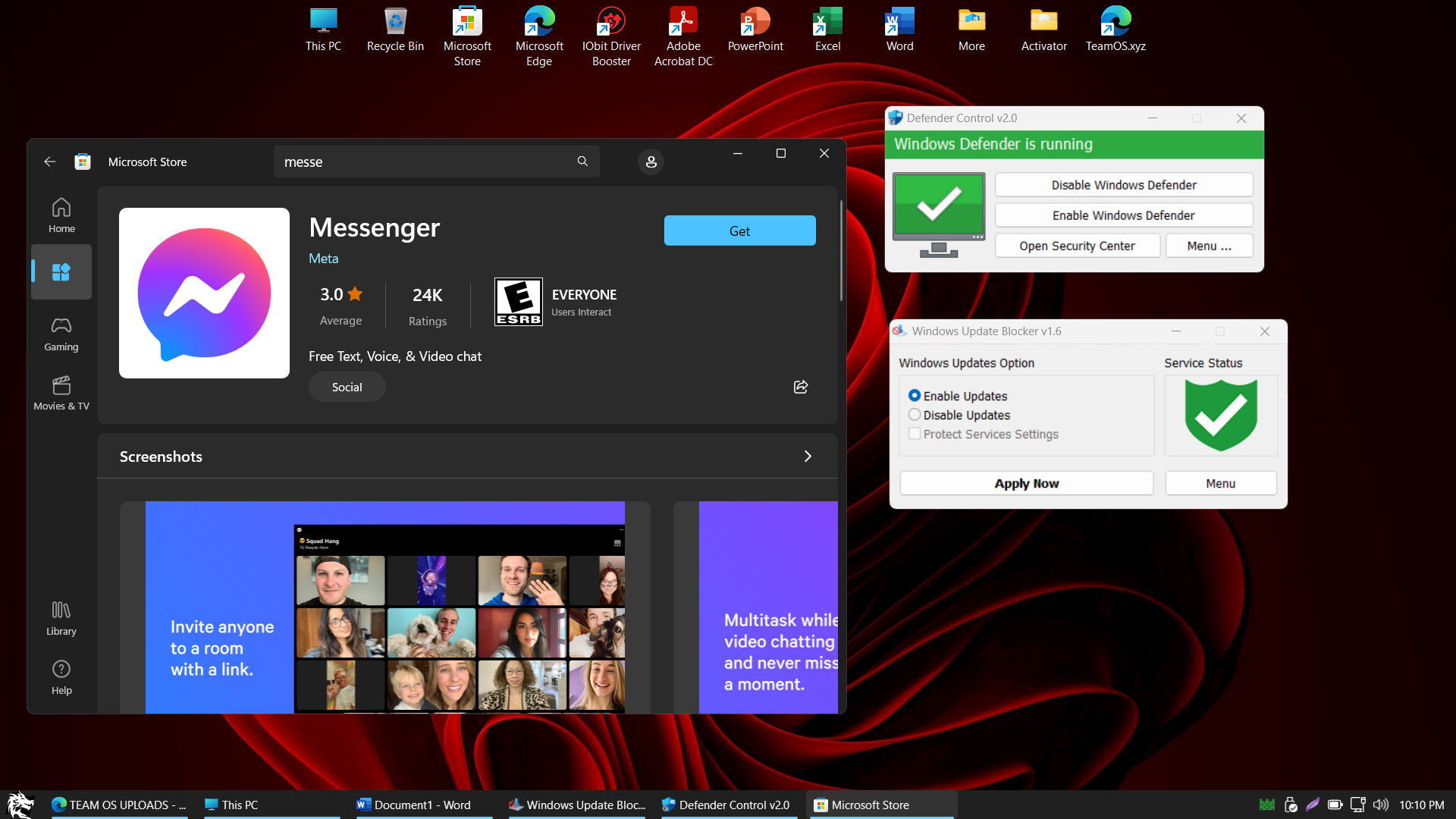
Task: Click Disable Windows Defender button
Action: [1123, 185]
